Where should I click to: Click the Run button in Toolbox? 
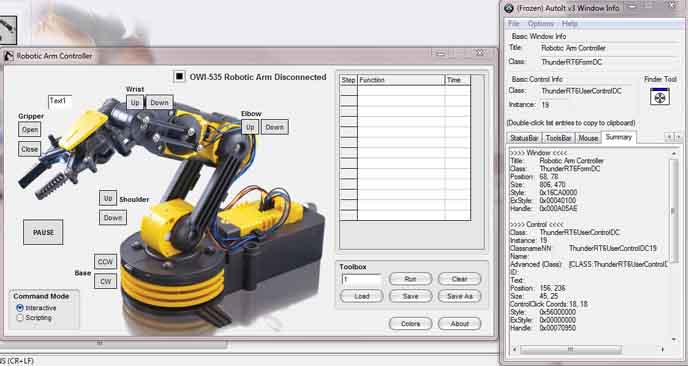(x=410, y=279)
